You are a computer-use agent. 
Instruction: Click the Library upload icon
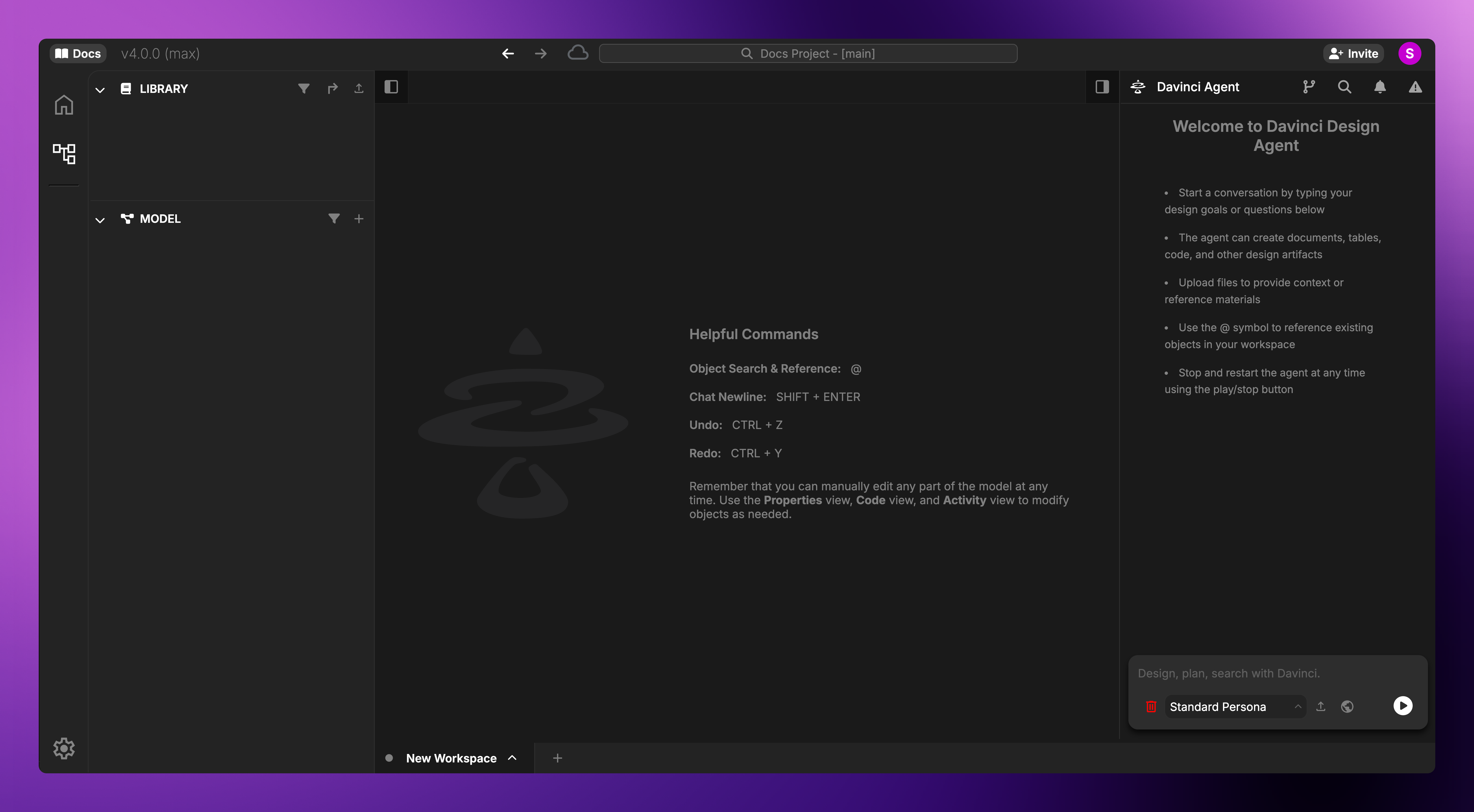click(x=359, y=88)
